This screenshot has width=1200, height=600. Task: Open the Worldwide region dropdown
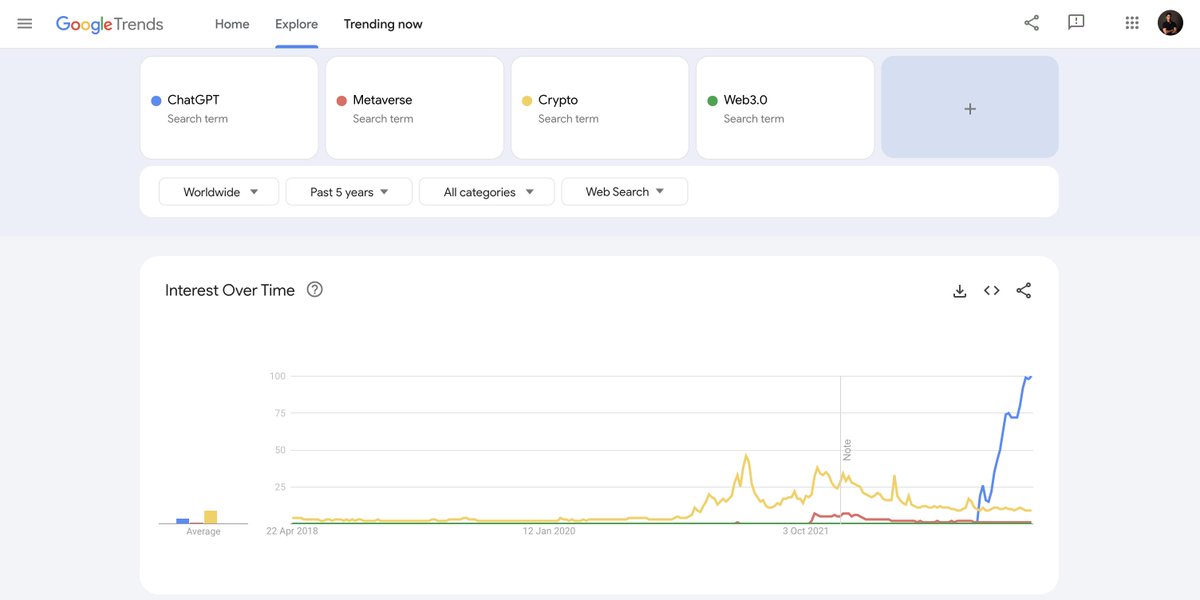(219, 192)
